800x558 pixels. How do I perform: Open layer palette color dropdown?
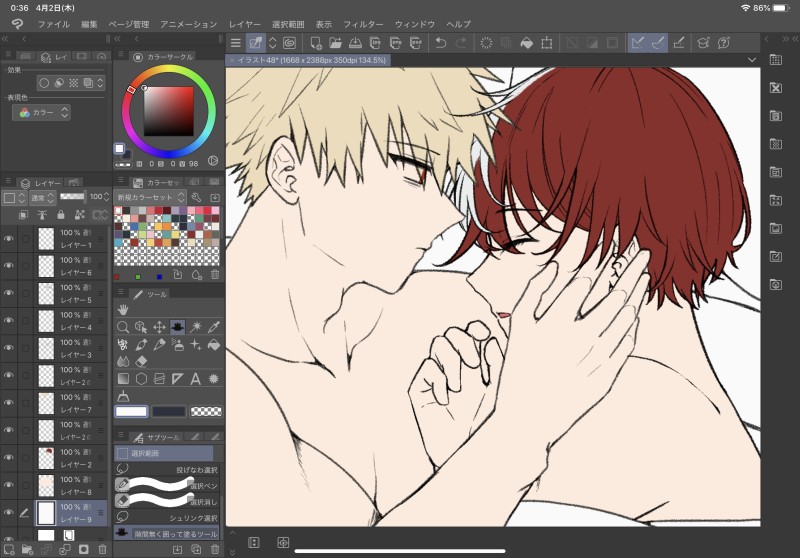click(x=14, y=197)
